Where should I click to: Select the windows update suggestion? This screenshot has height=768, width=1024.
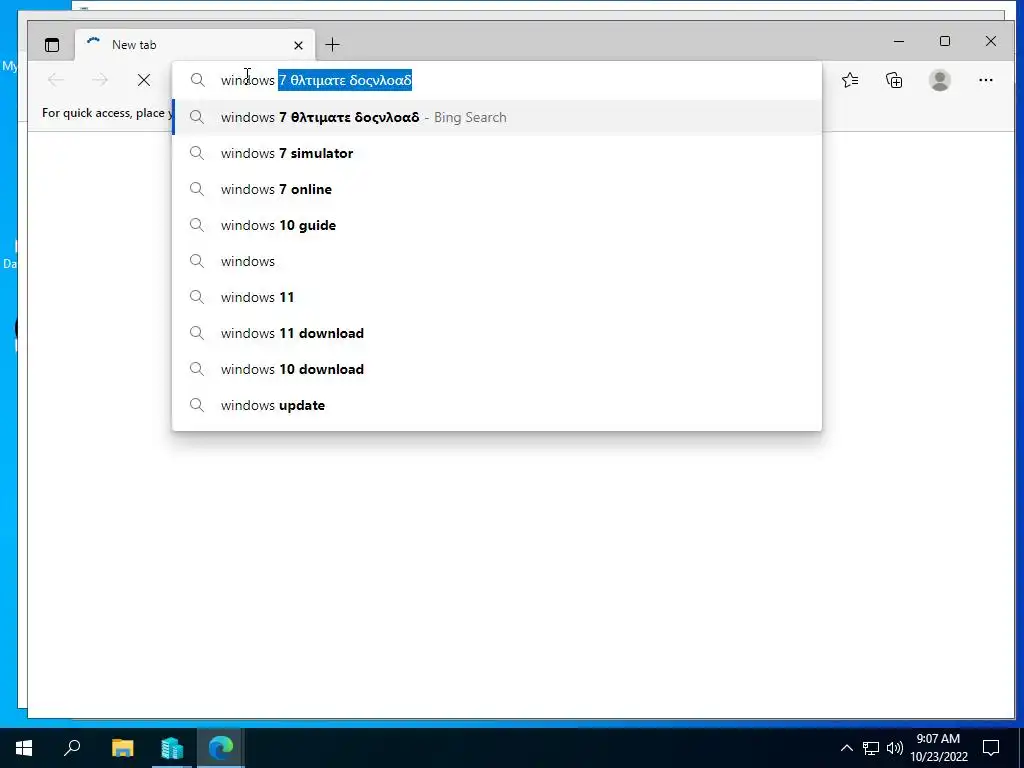coord(497,405)
